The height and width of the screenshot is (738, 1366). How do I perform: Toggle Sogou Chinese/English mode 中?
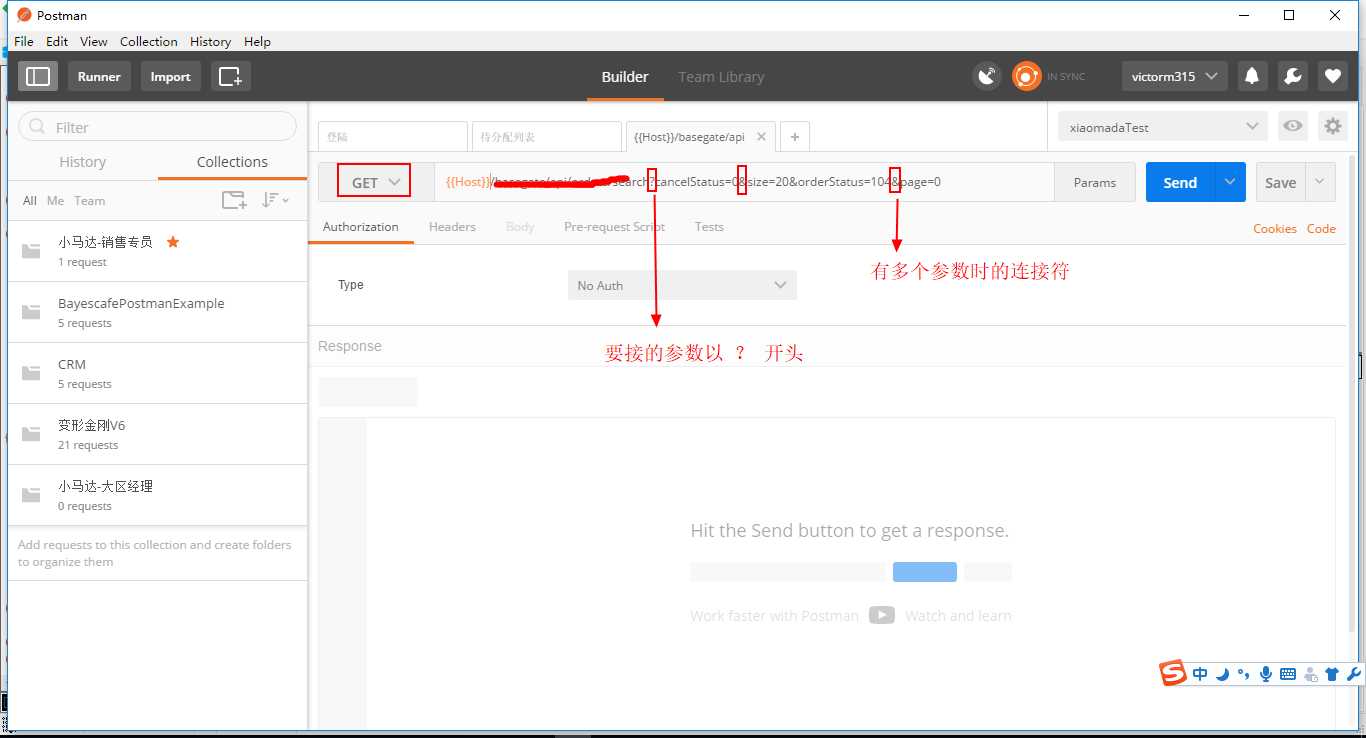[x=1200, y=674]
